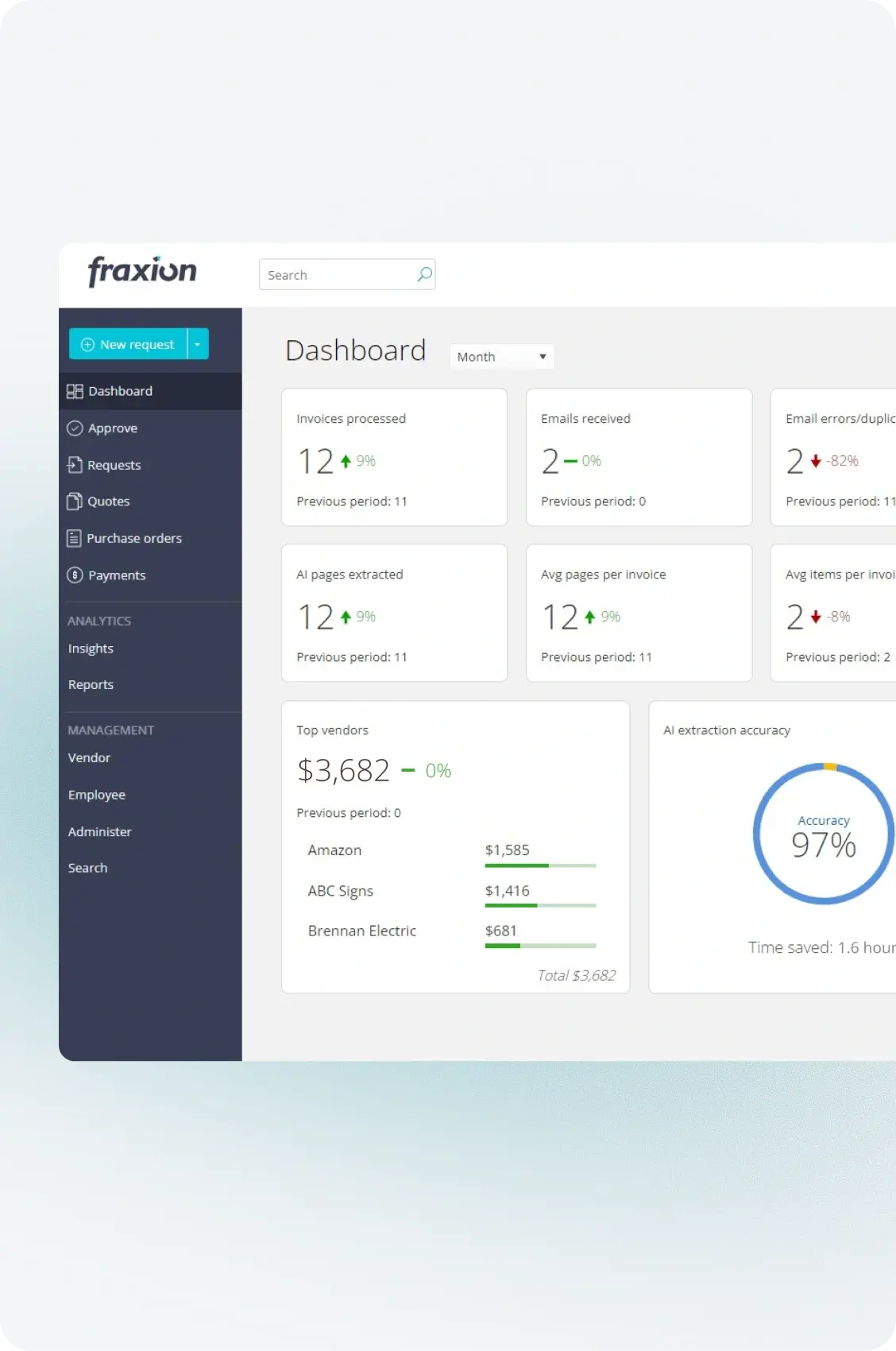The height and width of the screenshot is (1351, 896).
Task: Click the Purchase orders list icon
Action: (x=74, y=538)
